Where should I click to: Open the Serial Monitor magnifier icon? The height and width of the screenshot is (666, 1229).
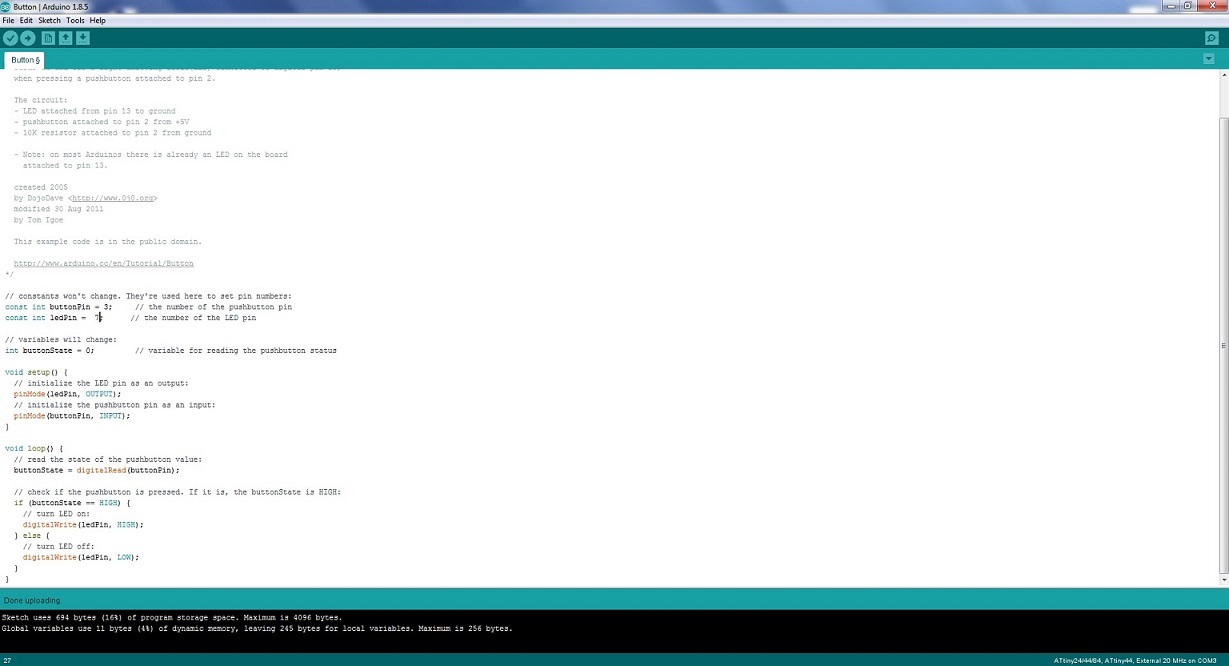click(1211, 38)
